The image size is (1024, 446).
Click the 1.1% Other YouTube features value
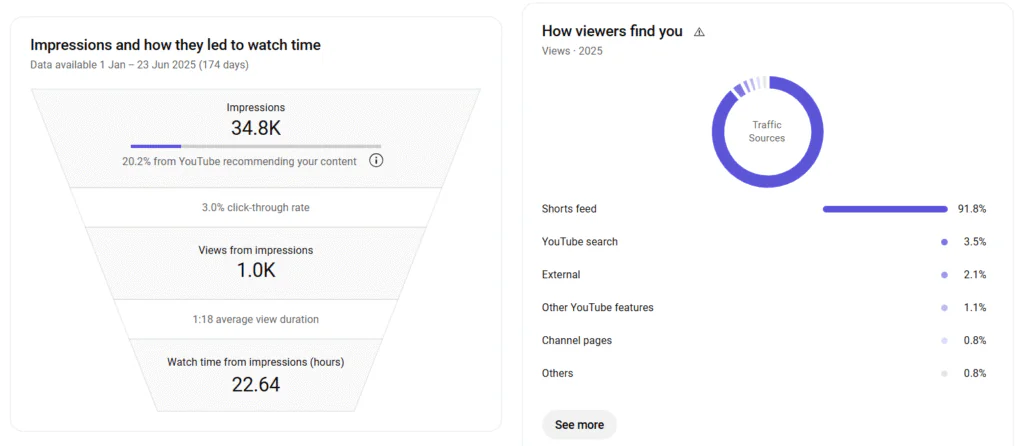(x=974, y=308)
